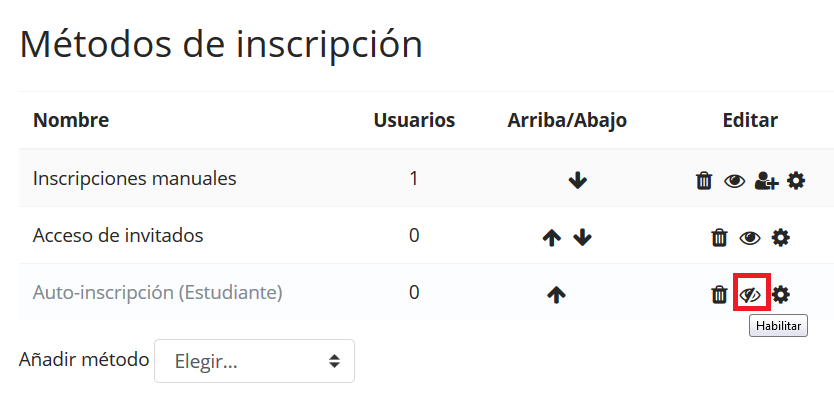Viewport: 834px width, 401px height.
Task: Open the Añadir método dropdown
Action: [254, 361]
